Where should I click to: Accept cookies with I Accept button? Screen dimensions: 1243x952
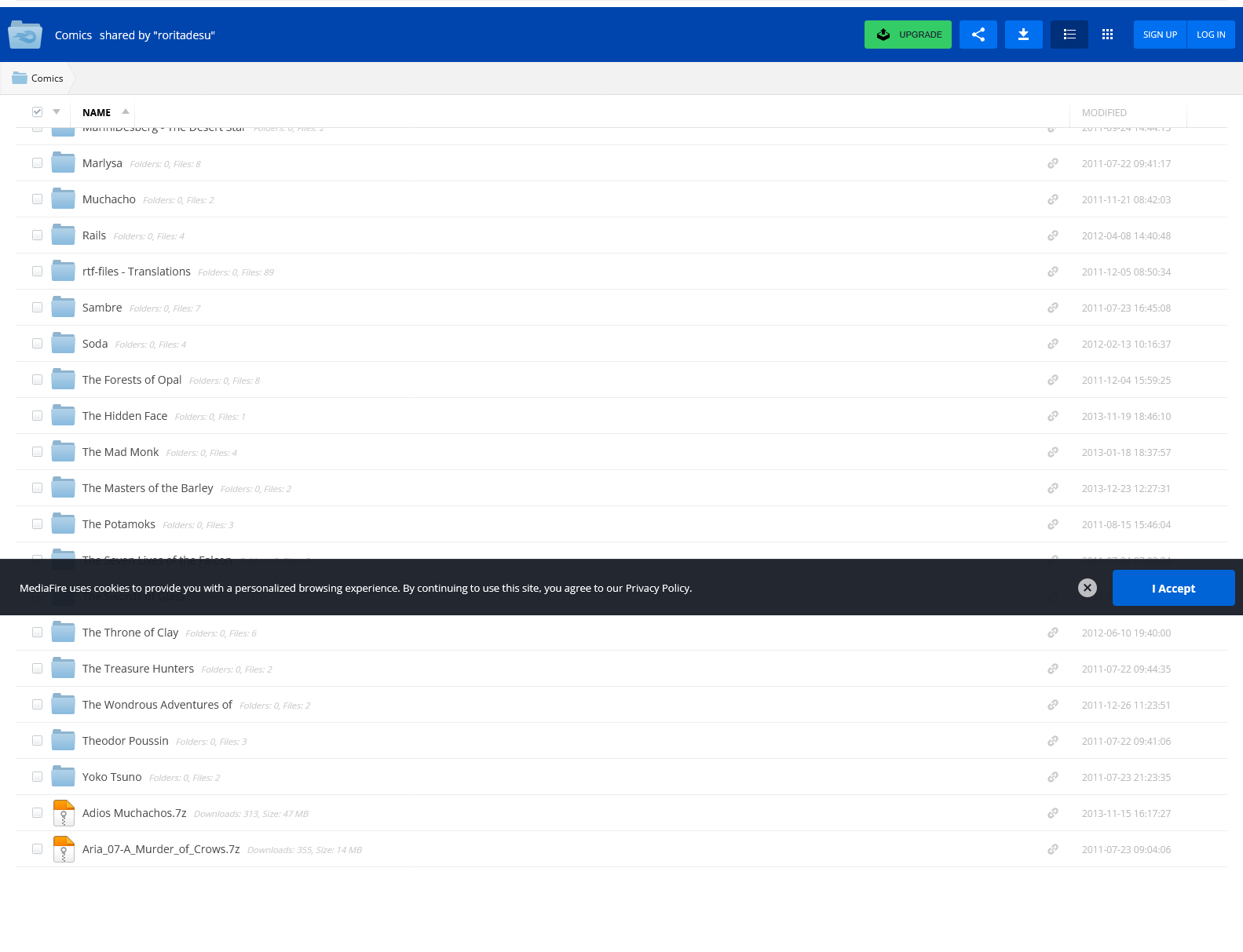pyautogui.click(x=1173, y=588)
